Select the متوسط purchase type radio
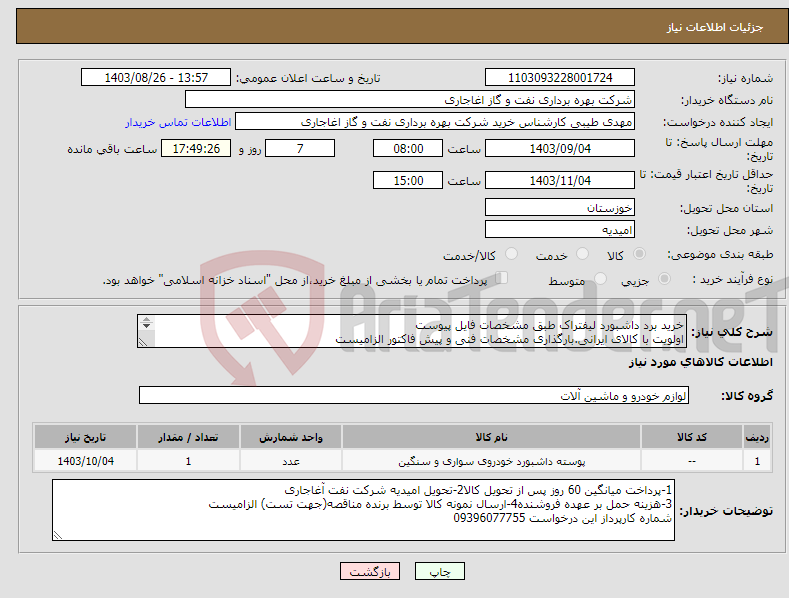The image size is (789, 598). pyautogui.click(x=600, y=278)
